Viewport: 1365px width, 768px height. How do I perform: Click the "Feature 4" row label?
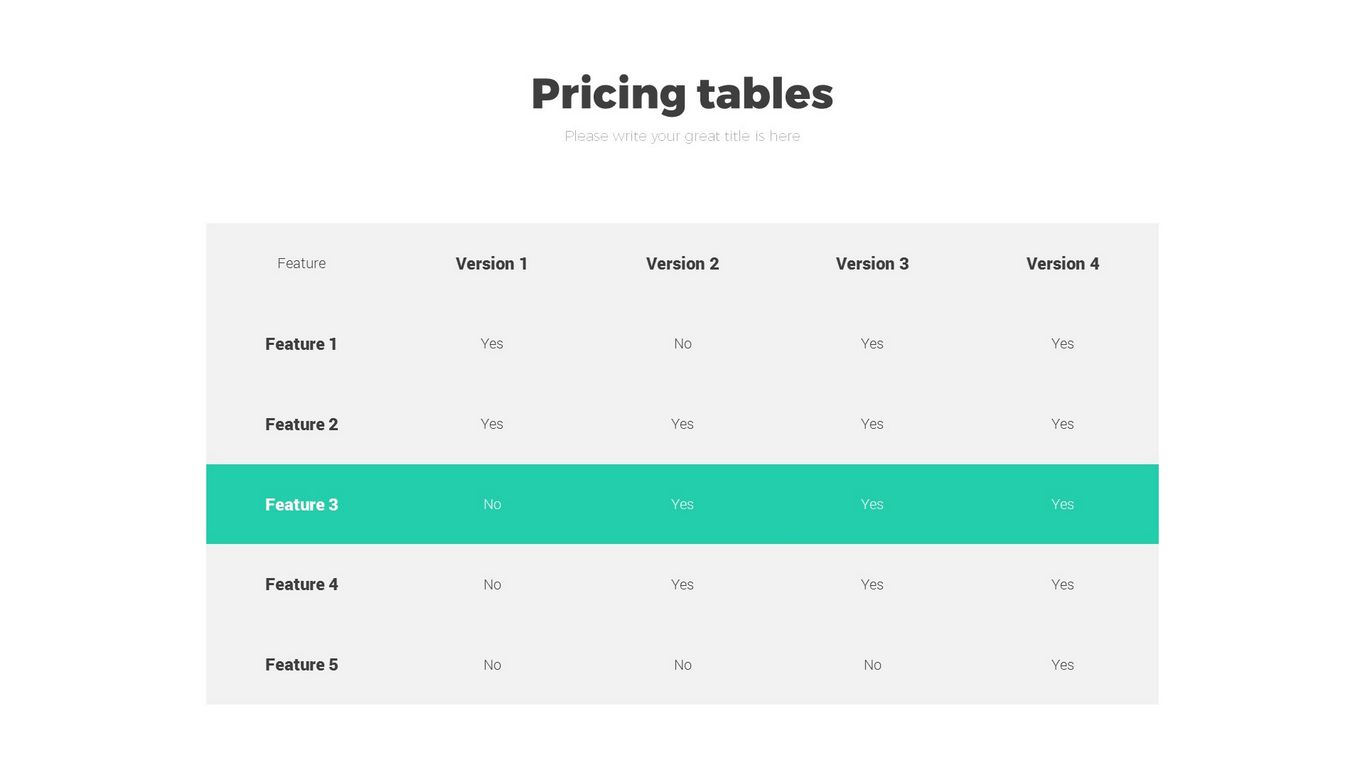pyautogui.click(x=301, y=585)
